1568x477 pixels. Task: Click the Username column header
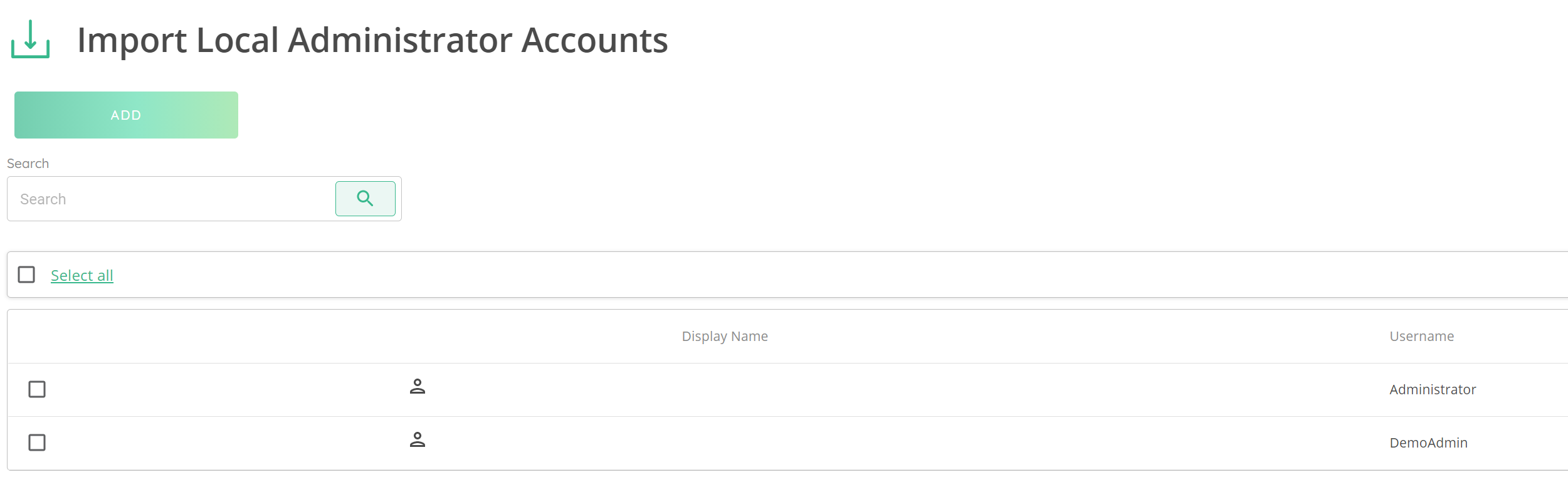1421,336
